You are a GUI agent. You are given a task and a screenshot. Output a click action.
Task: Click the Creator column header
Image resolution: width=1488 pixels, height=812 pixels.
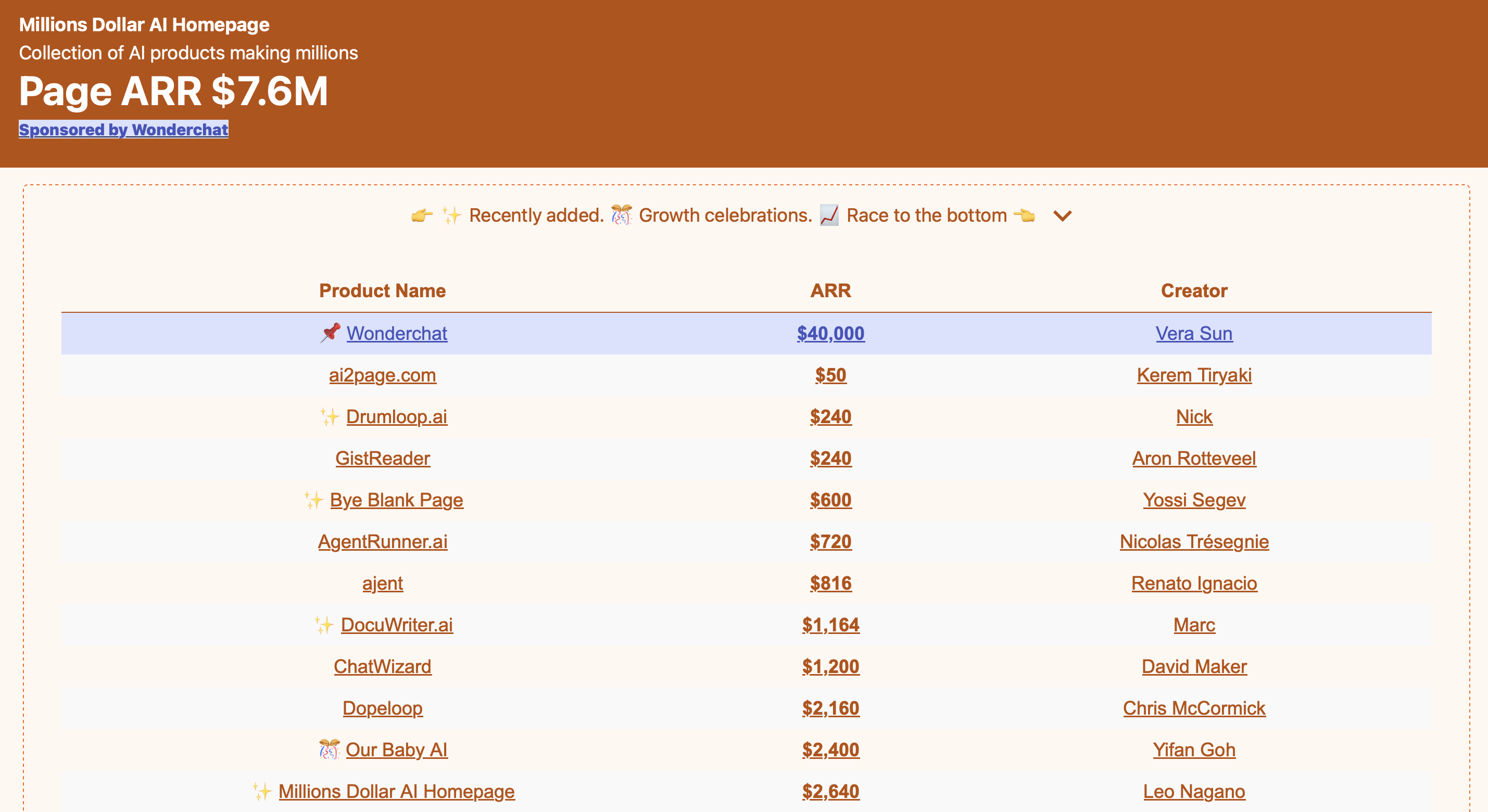coord(1194,290)
